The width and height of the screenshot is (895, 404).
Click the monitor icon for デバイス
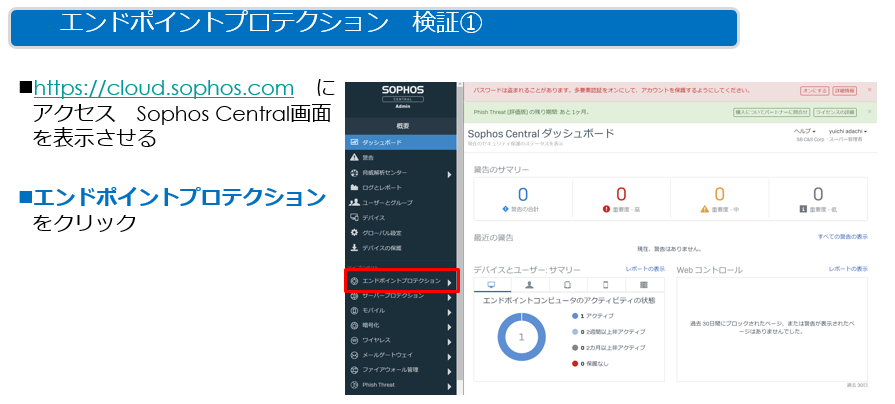pyautogui.click(x=354, y=217)
